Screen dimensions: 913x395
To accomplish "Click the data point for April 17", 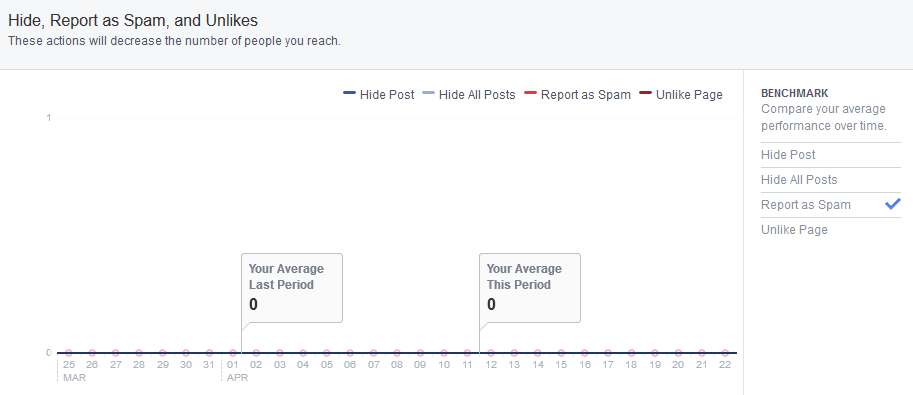I will pos(608,352).
